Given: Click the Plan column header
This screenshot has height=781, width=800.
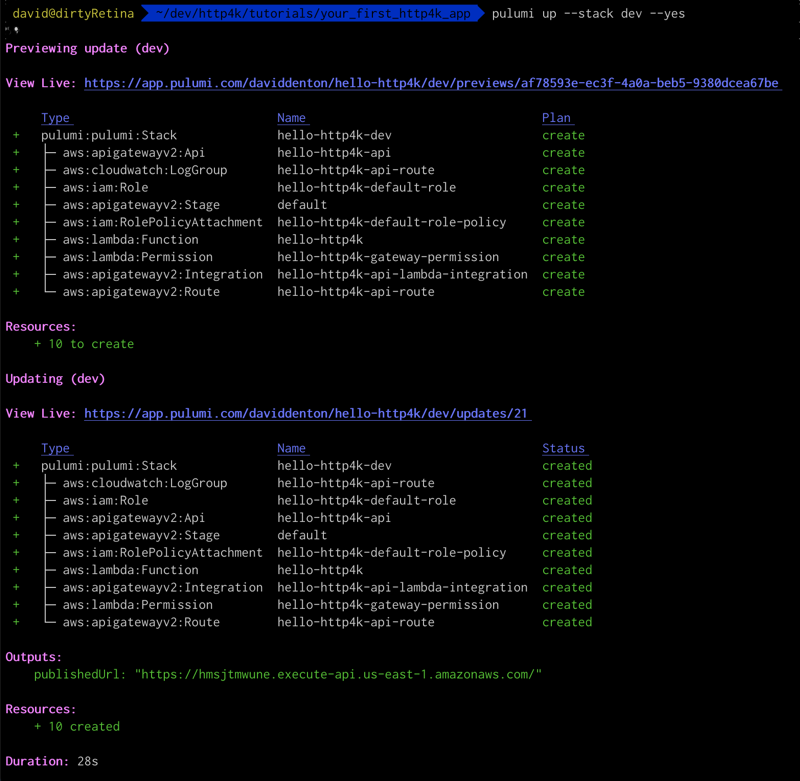Looking at the screenshot, I should pos(556,118).
